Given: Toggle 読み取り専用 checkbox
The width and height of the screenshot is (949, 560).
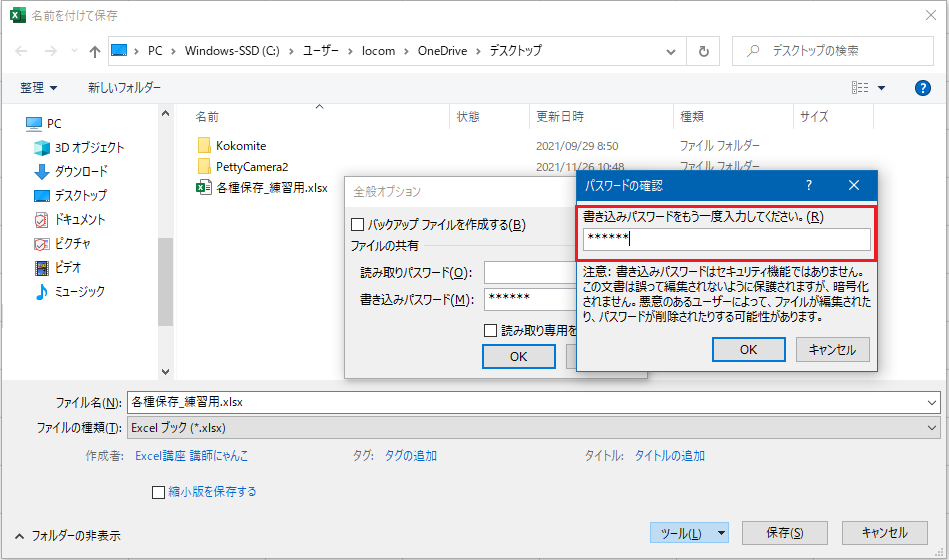Looking at the screenshot, I should click(x=490, y=331).
